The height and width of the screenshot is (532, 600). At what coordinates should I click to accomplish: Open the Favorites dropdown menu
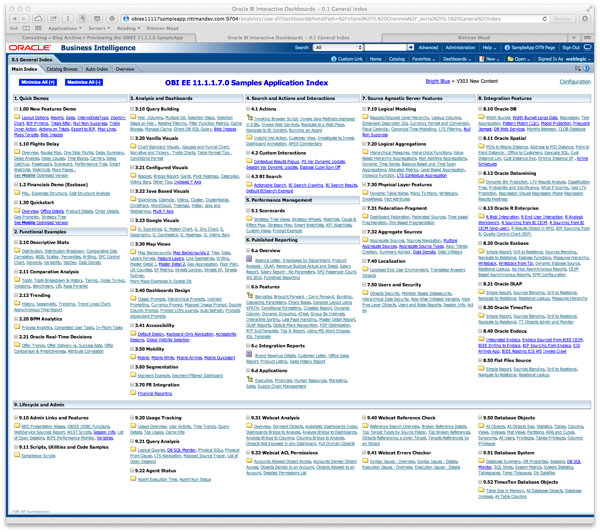click(423, 59)
